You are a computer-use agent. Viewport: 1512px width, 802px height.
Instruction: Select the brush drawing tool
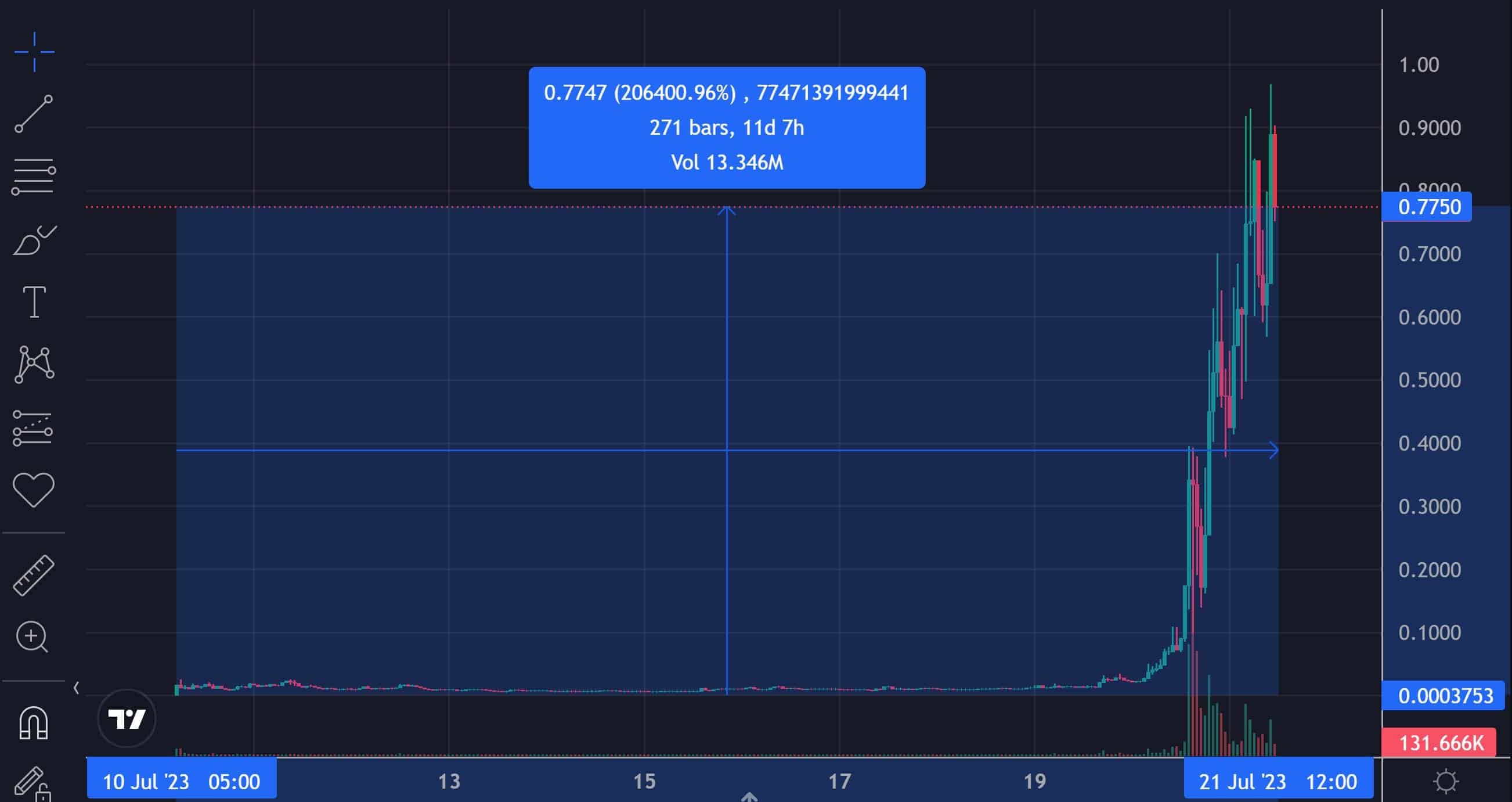coord(34,239)
